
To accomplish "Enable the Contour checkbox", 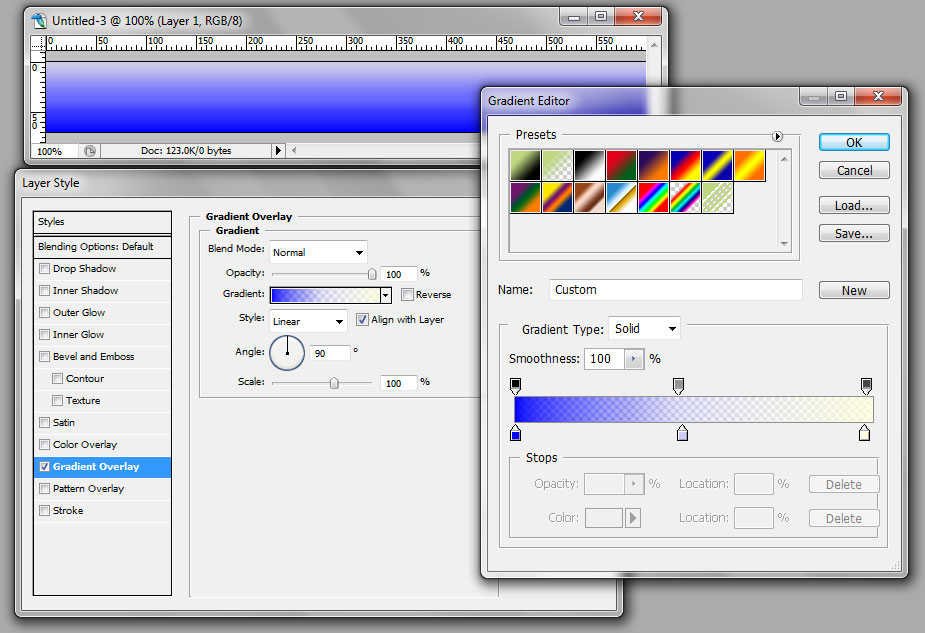I will [57, 378].
